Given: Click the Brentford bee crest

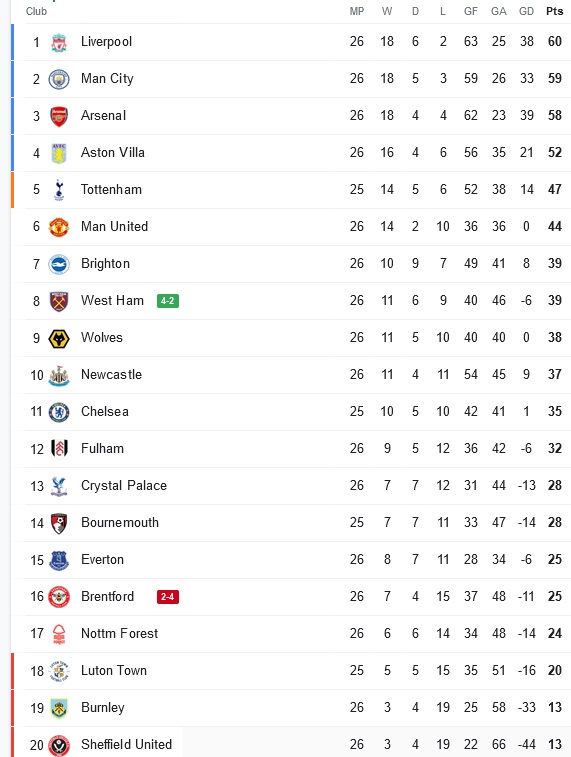Looking at the screenshot, I should pos(59,597).
